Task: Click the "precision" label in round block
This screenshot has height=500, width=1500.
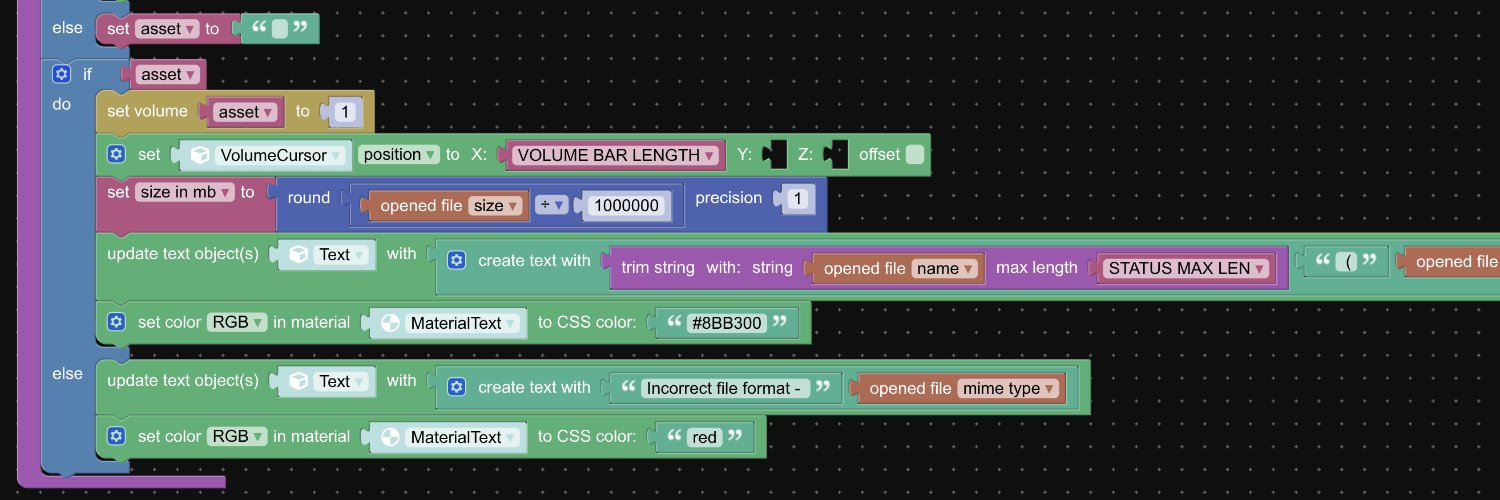Action: (x=728, y=198)
